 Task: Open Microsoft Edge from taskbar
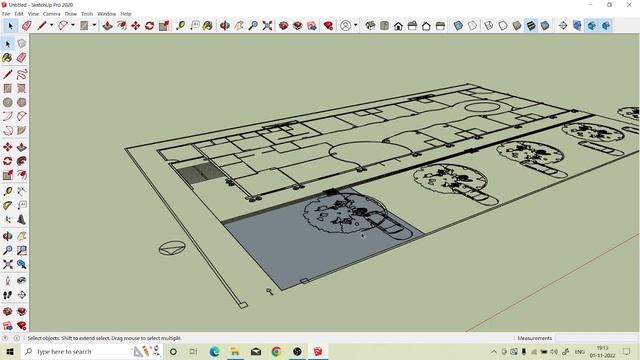point(214,351)
